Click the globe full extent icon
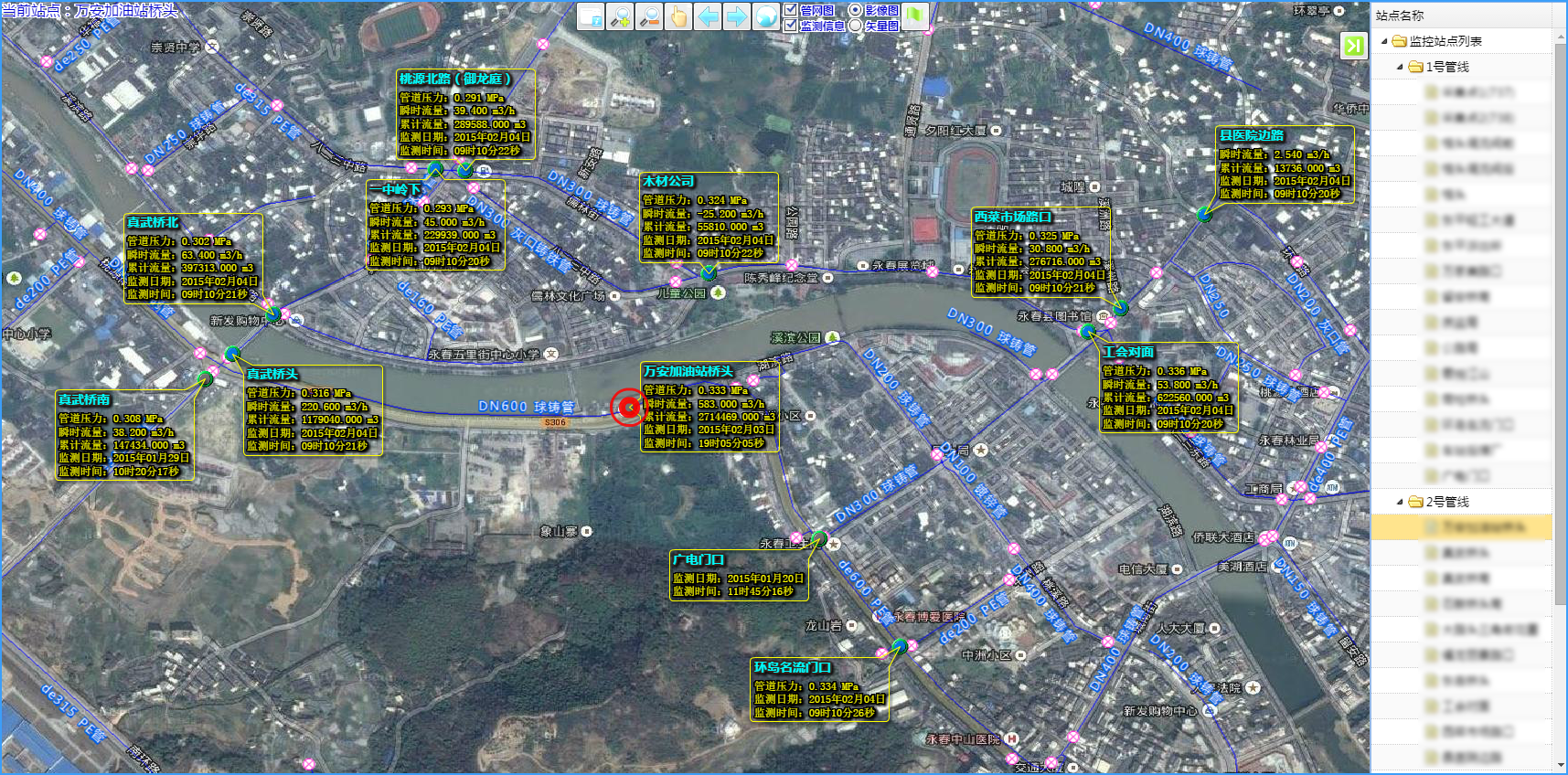1568x775 pixels. (766, 16)
